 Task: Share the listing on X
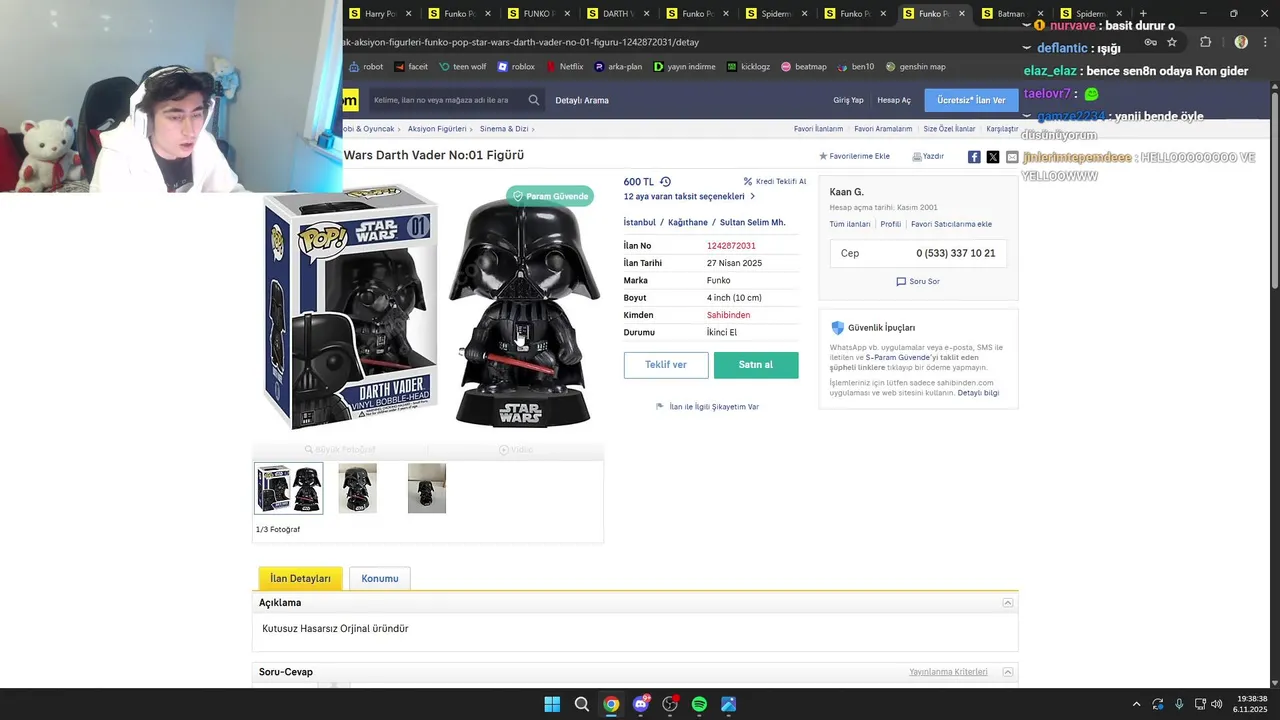point(993,157)
